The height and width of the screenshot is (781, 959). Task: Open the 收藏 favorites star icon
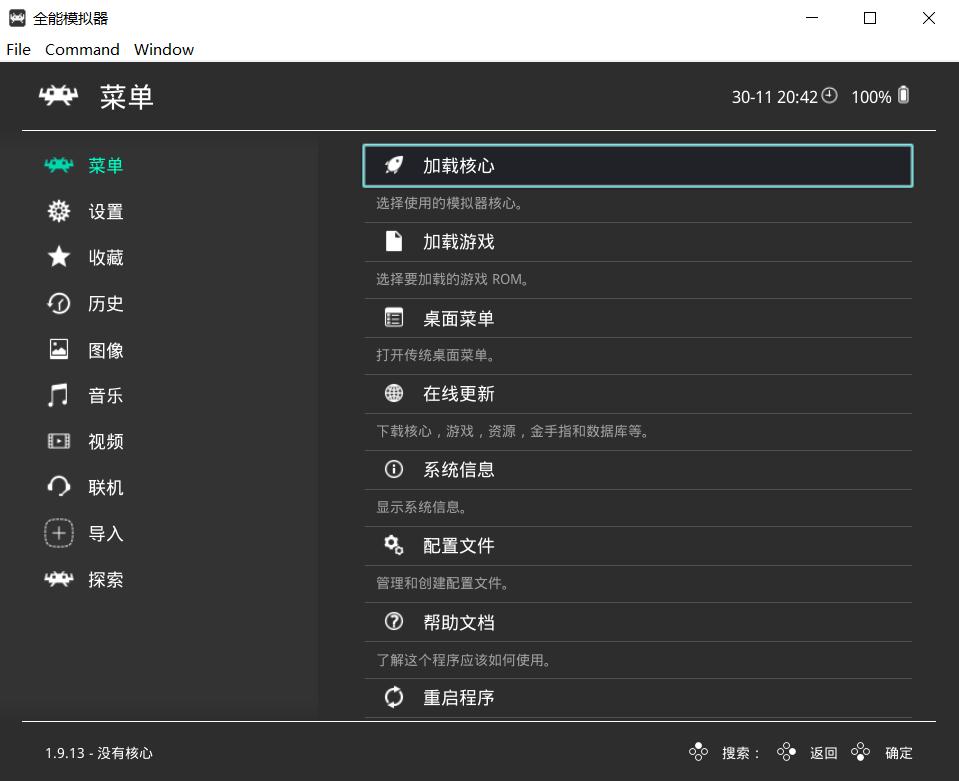59,257
